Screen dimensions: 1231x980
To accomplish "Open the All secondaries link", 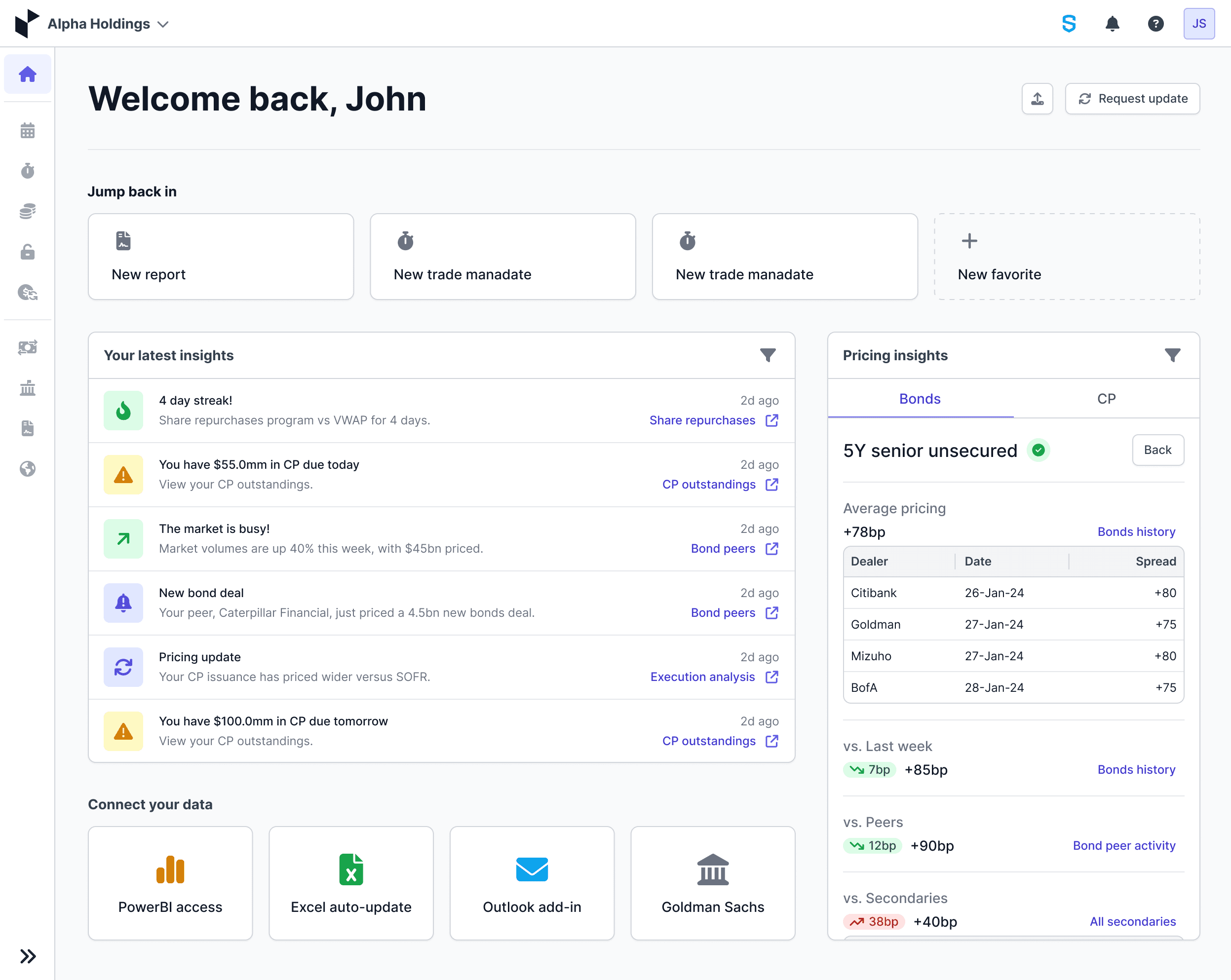I will click(x=1132, y=921).
